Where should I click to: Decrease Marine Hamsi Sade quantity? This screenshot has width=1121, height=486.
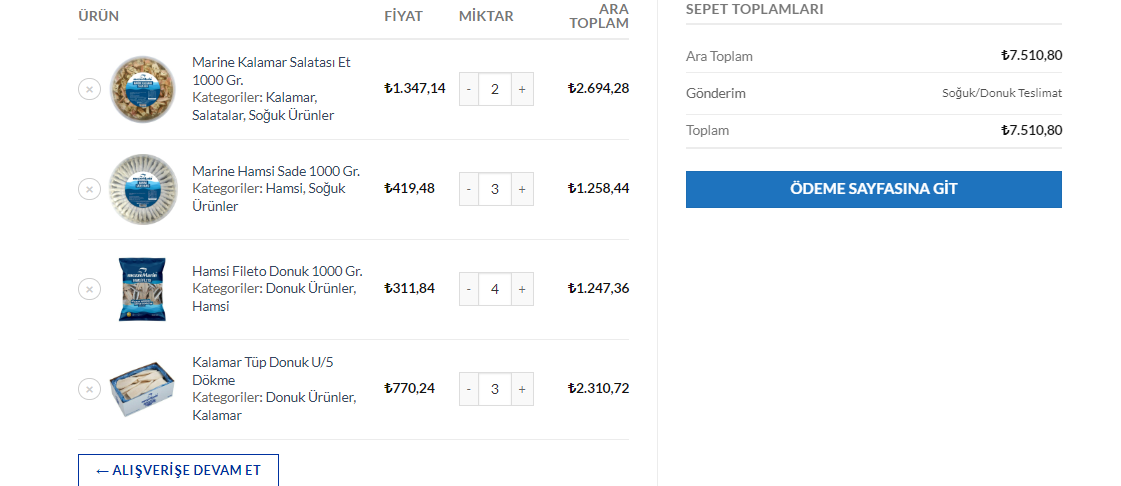(x=469, y=189)
